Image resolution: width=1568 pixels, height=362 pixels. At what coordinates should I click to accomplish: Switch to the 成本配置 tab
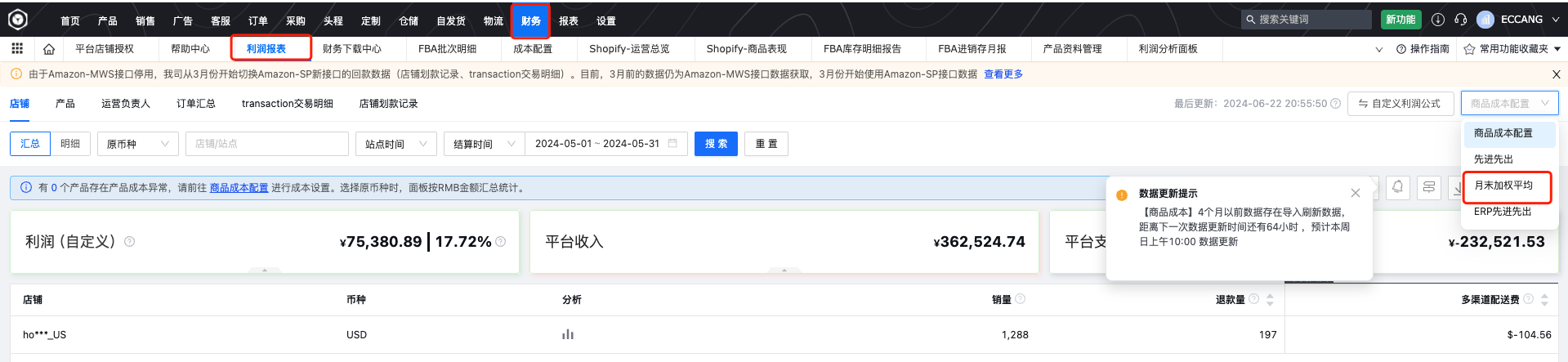533,49
